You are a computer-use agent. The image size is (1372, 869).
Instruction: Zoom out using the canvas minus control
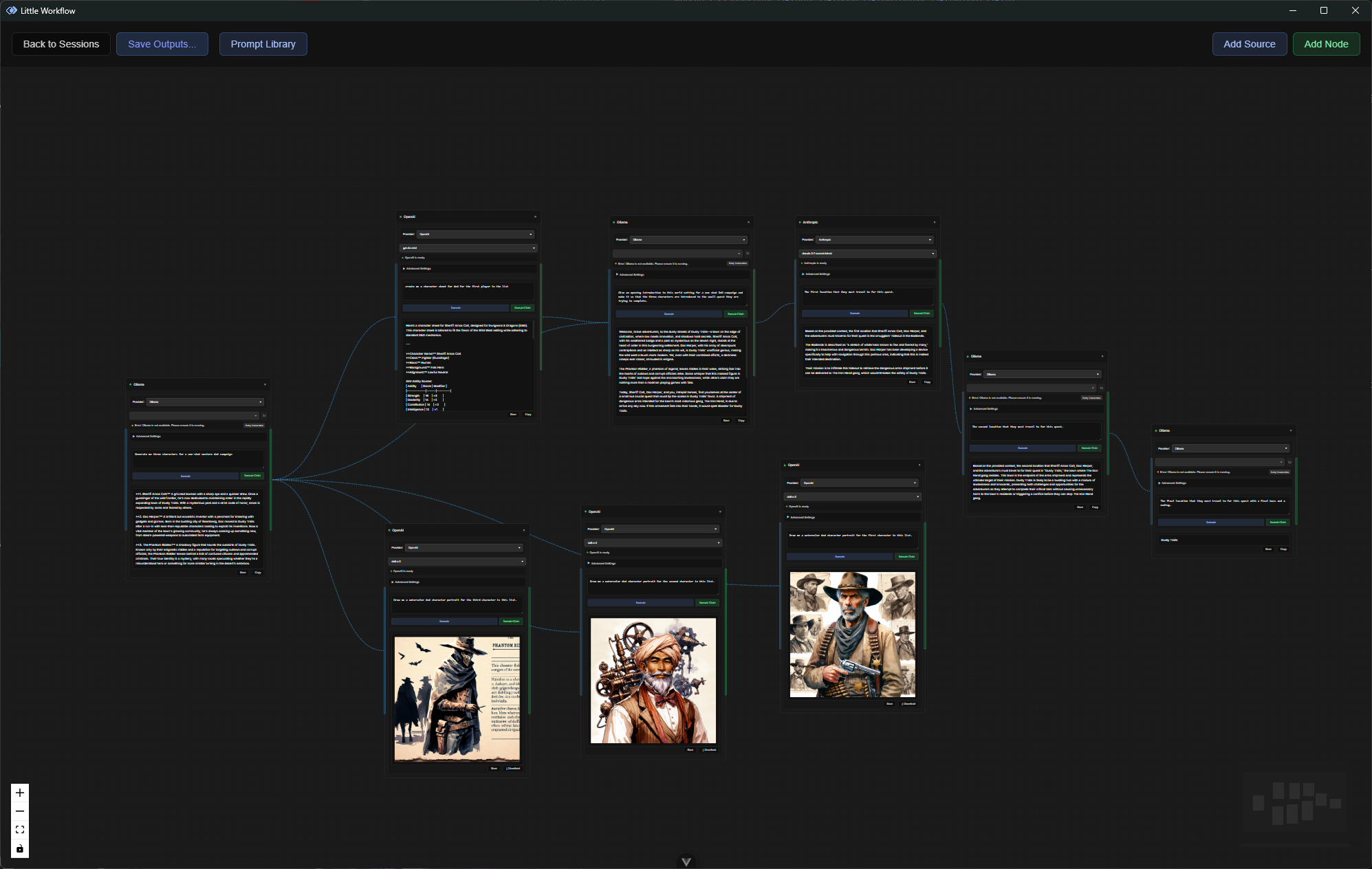[x=20, y=811]
